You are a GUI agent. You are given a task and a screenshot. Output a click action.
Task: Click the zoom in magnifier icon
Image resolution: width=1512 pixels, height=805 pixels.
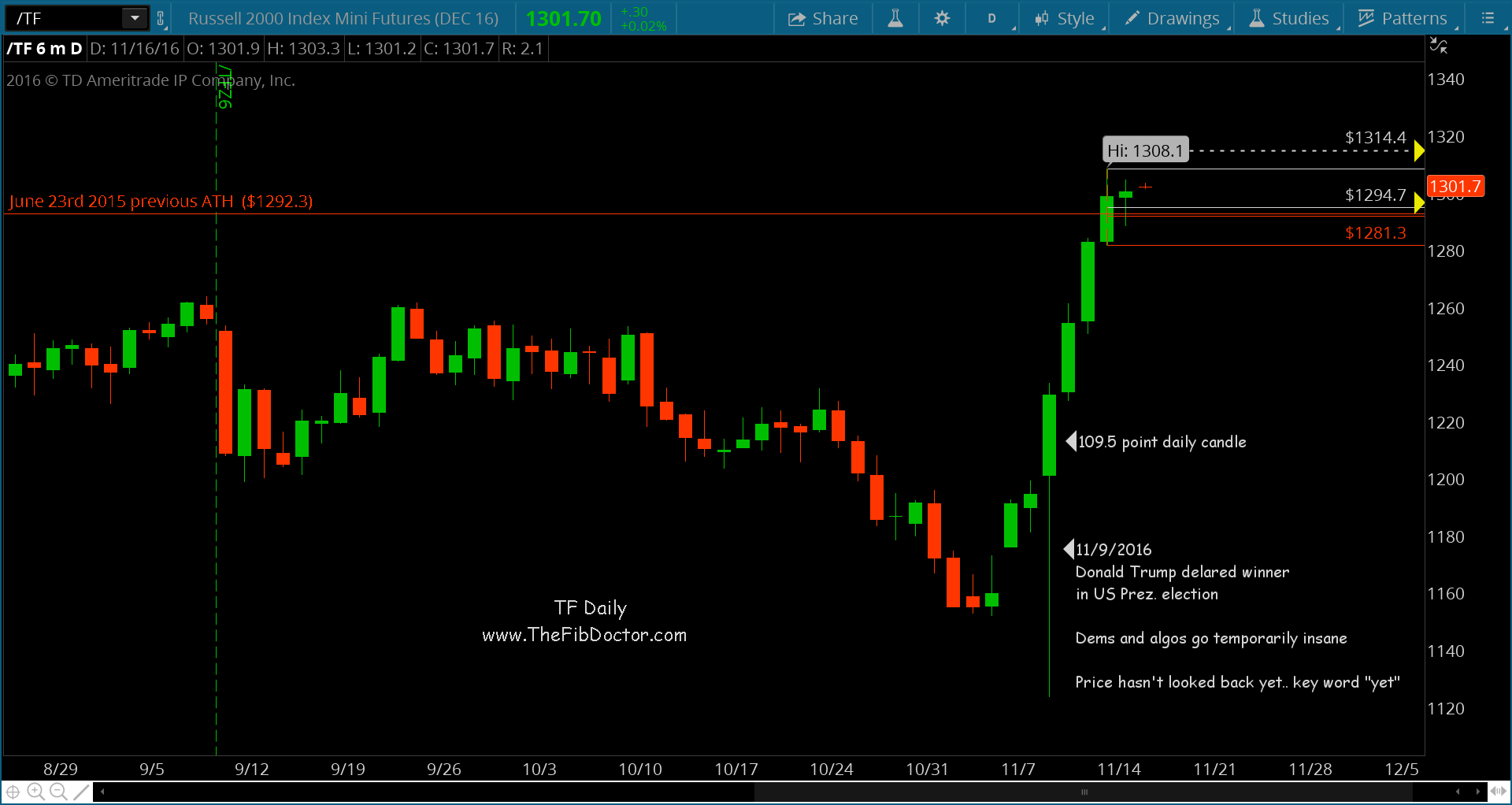[x=35, y=792]
